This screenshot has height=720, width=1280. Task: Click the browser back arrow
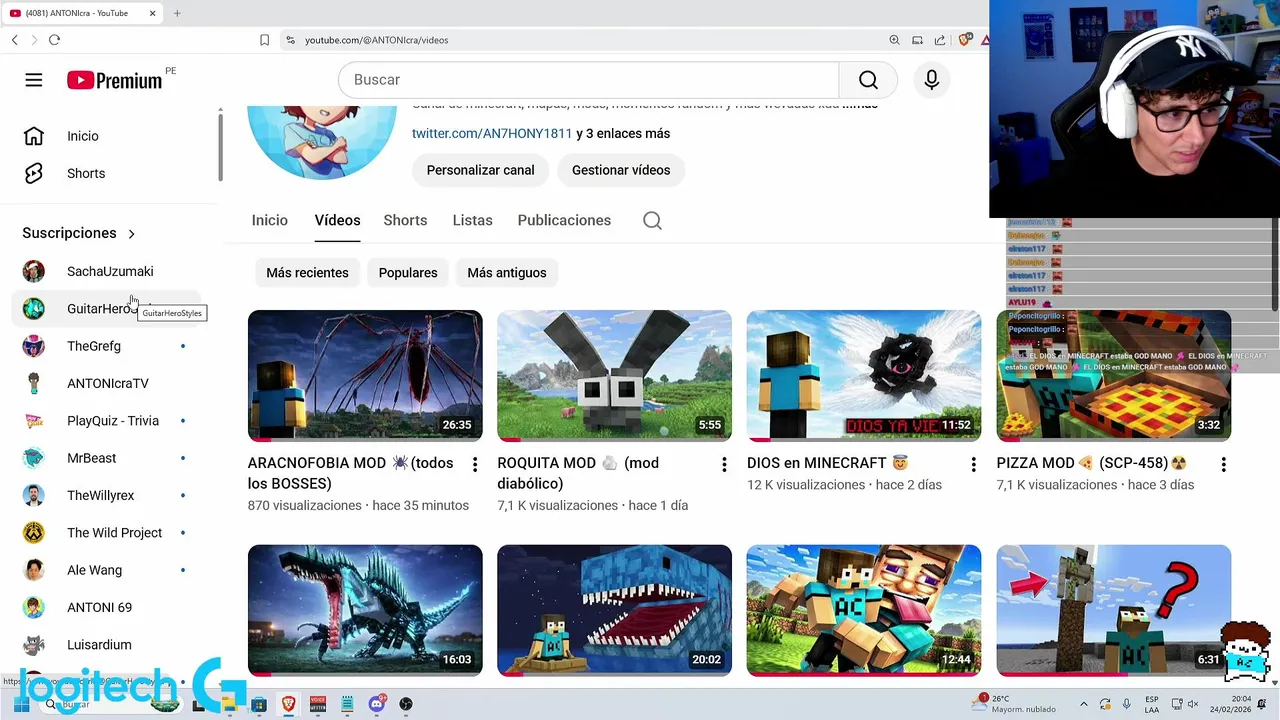15,40
